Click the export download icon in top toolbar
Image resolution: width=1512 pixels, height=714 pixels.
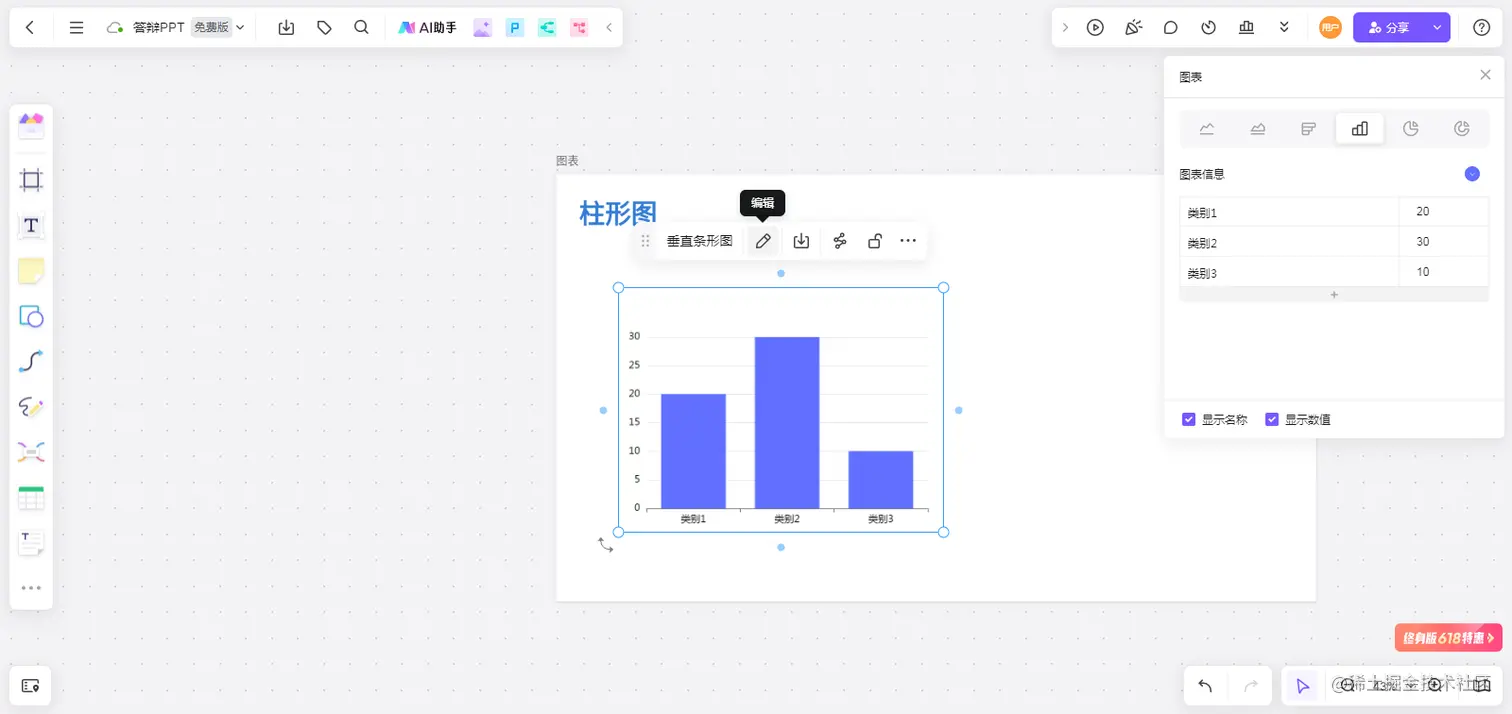click(x=286, y=28)
